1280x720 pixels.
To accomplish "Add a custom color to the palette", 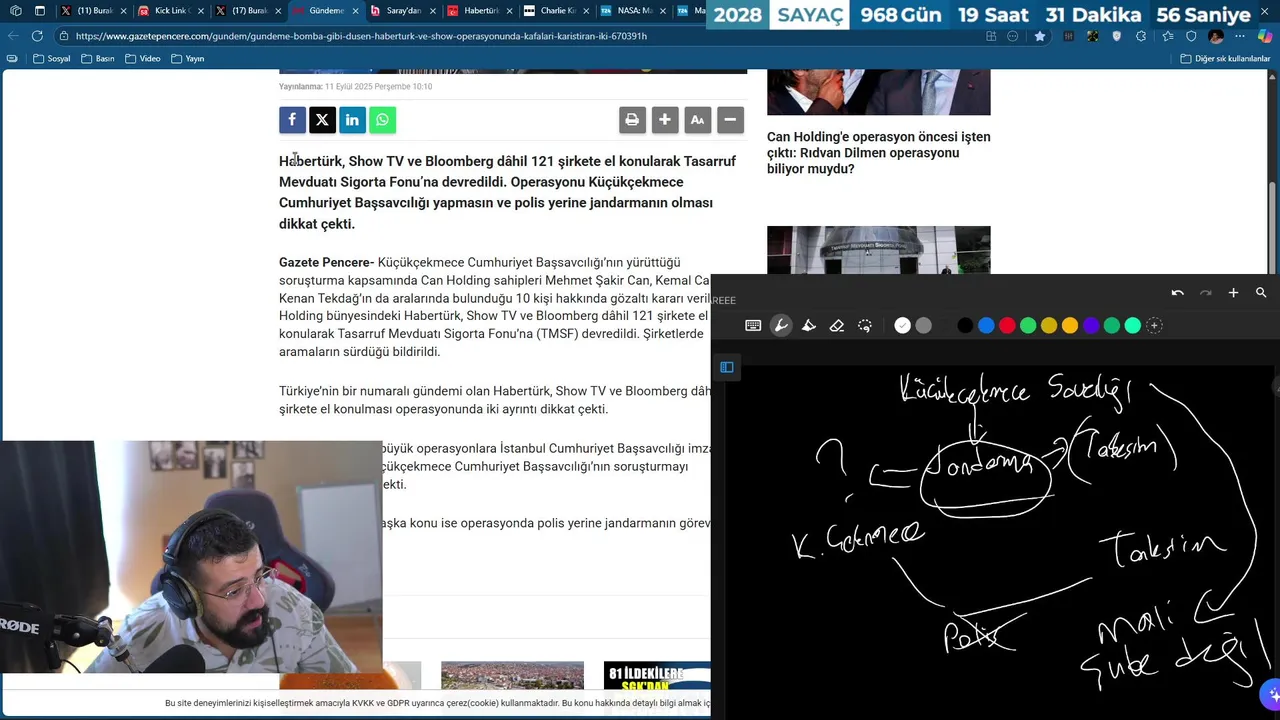I will (1154, 325).
